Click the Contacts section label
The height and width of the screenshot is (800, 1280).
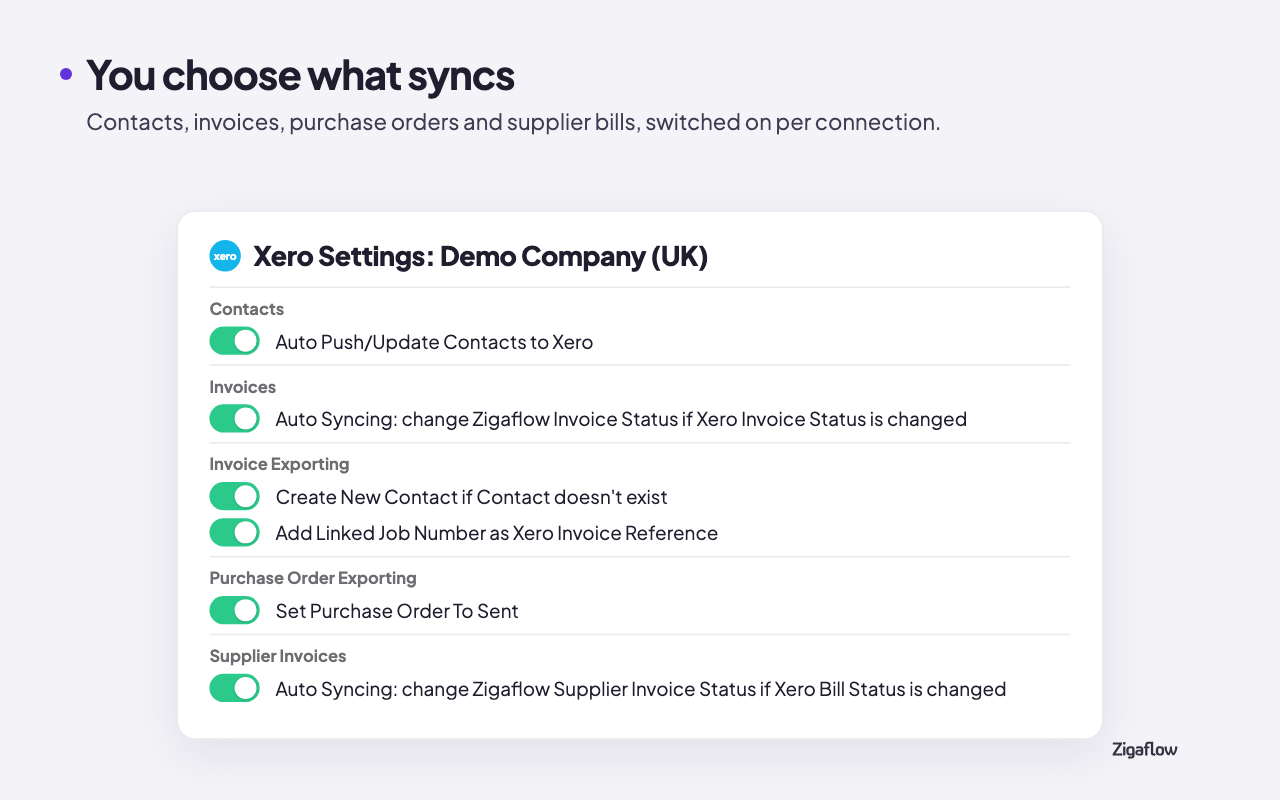click(x=247, y=309)
